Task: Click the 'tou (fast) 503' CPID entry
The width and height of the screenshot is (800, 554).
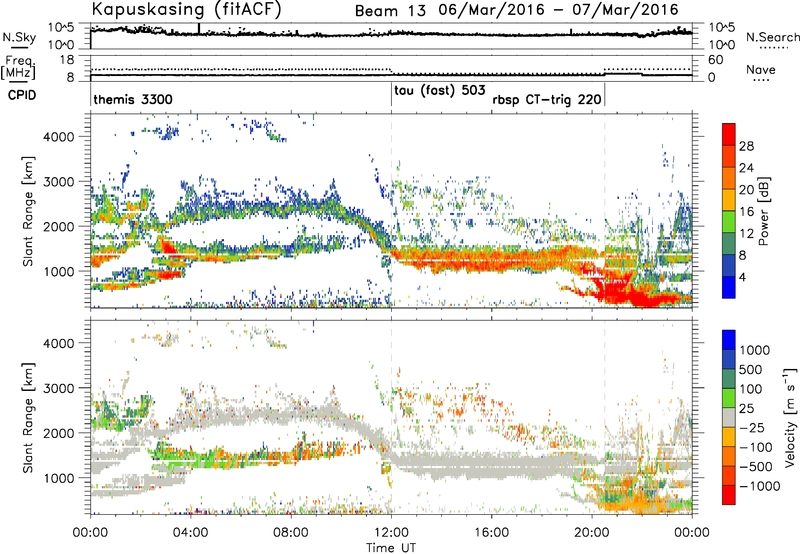Action: [439, 91]
